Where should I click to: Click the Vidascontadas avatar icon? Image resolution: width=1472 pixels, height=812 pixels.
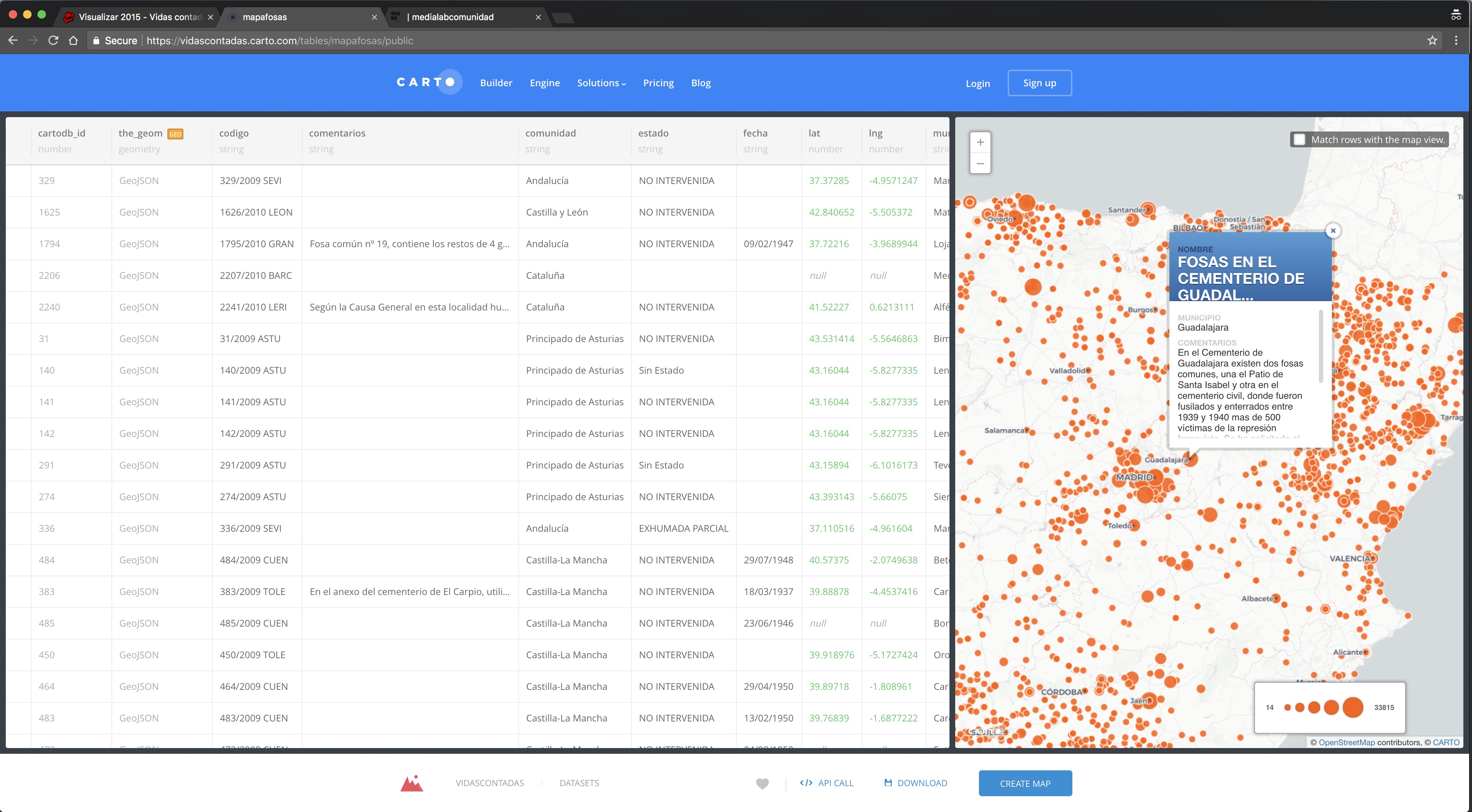pos(411,783)
